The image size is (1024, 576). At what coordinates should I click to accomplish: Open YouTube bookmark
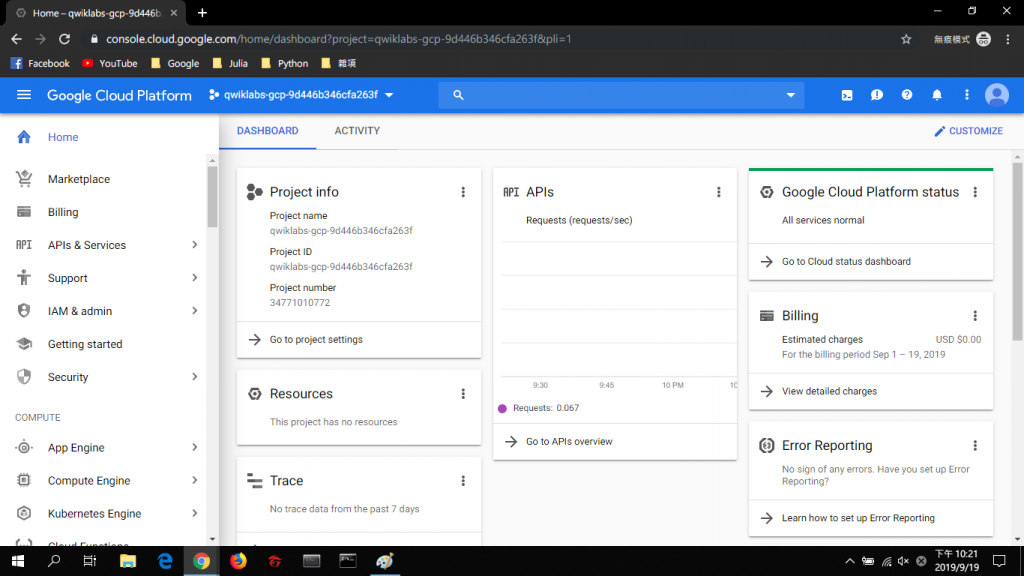[x=110, y=63]
